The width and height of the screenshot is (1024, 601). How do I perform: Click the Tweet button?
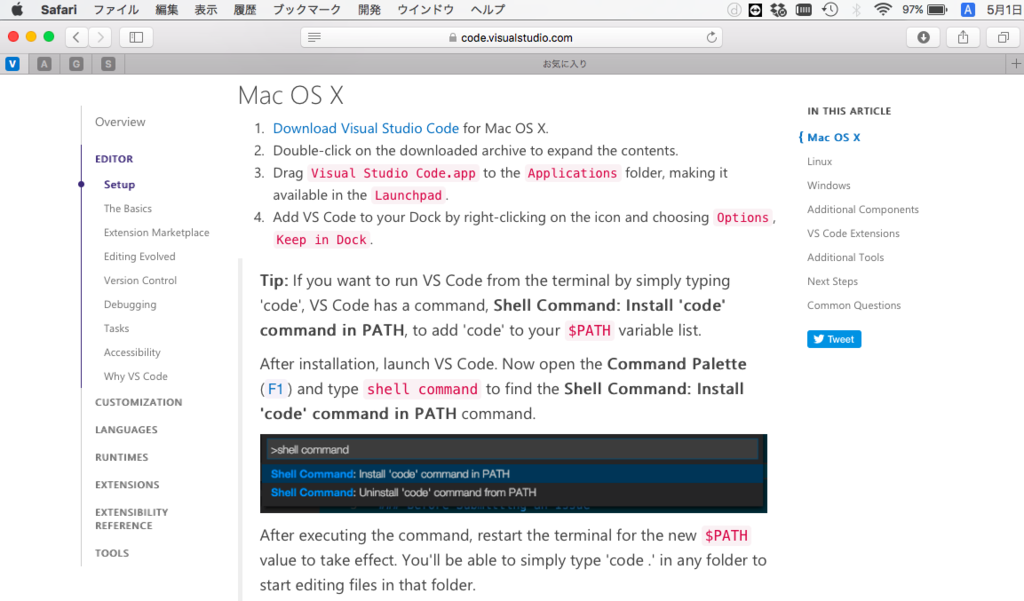834,339
